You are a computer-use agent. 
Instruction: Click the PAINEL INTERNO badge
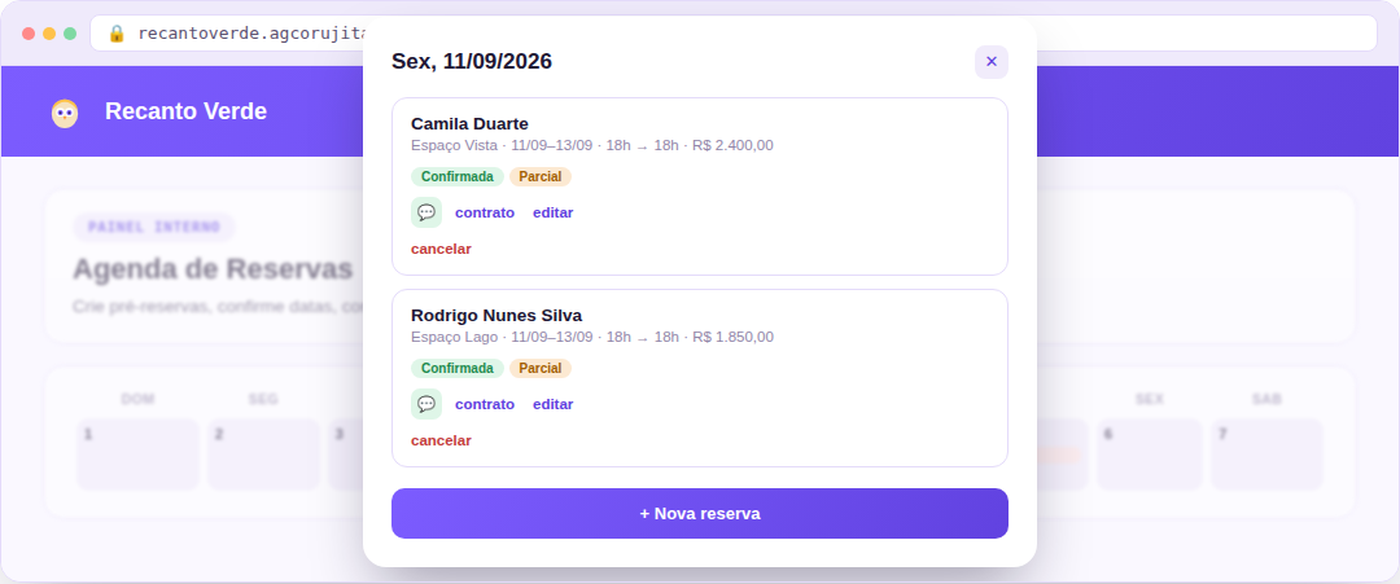(154, 227)
